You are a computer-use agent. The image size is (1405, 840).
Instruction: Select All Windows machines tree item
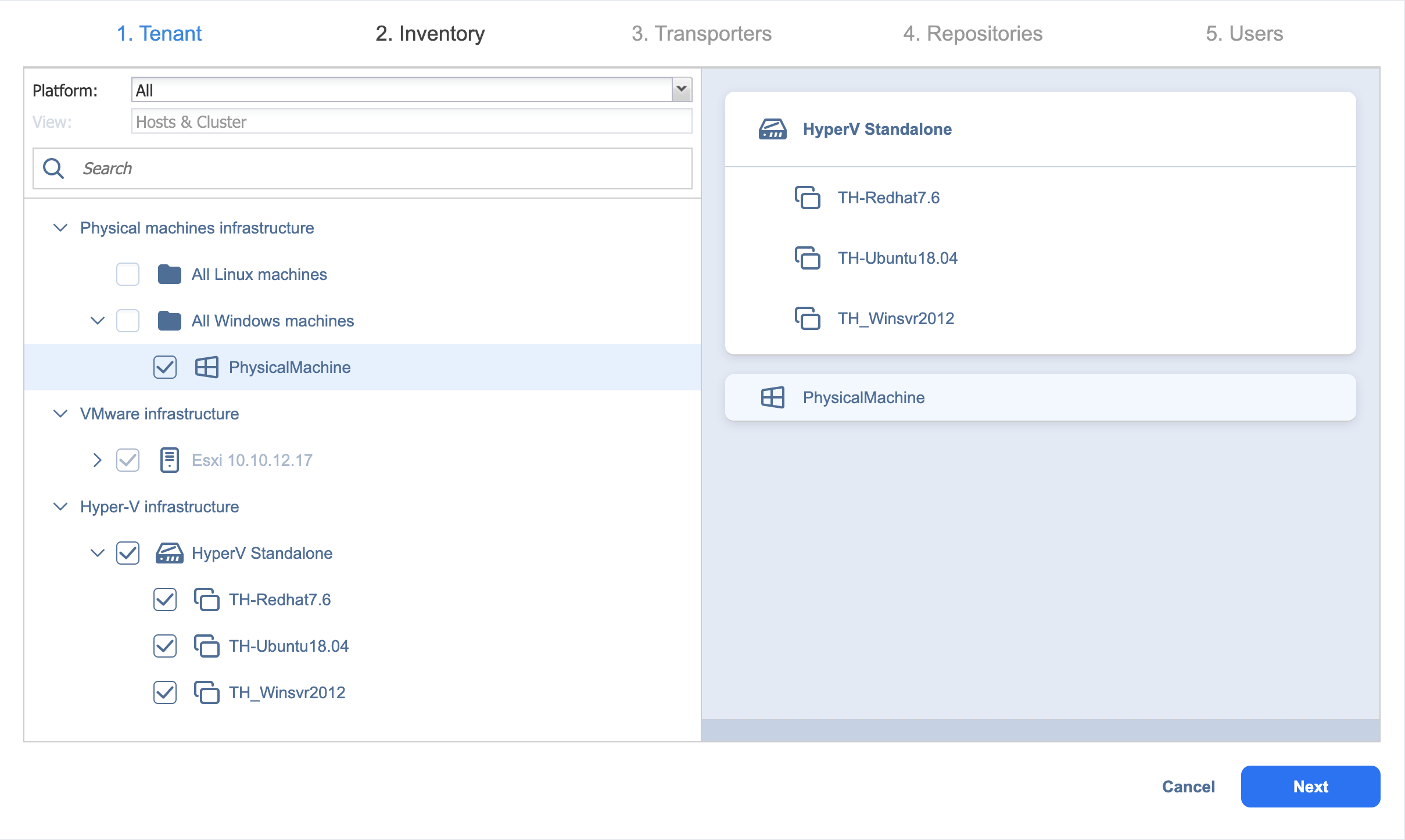[273, 321]
